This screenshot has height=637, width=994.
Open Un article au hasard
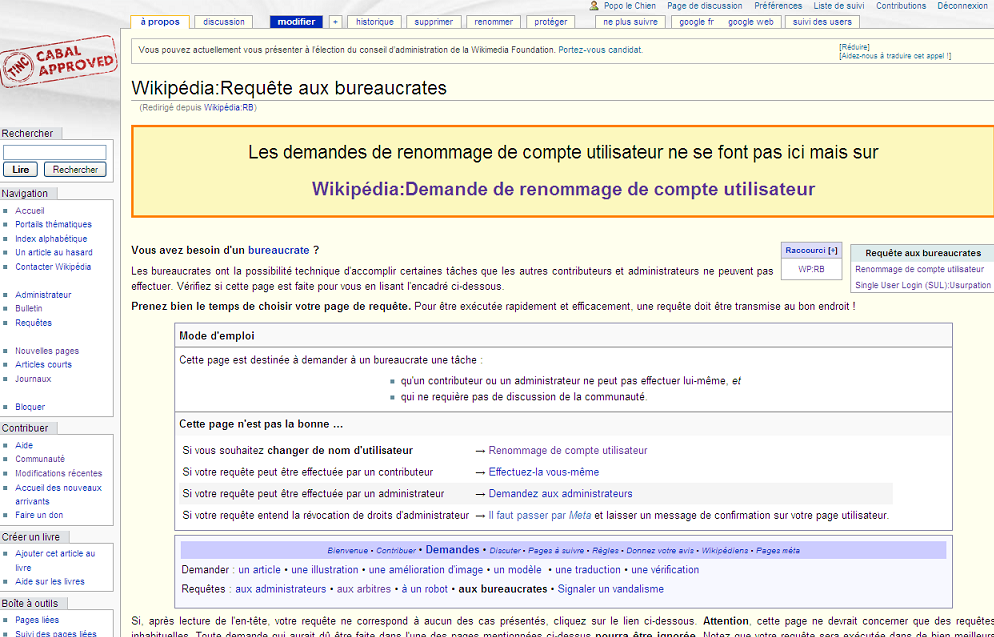[x=54, y=252]
